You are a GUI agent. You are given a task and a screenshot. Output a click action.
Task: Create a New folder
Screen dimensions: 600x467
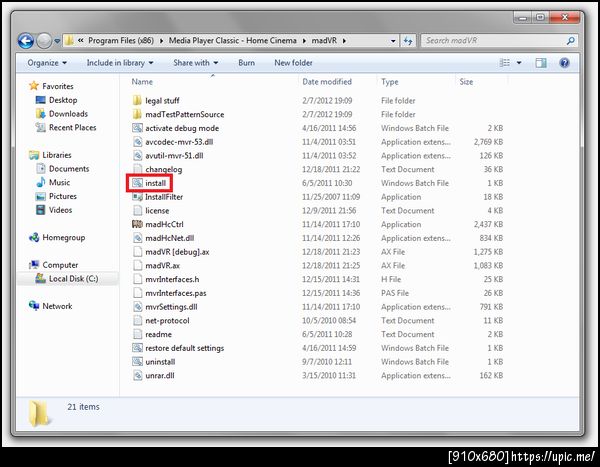[293, 63]
